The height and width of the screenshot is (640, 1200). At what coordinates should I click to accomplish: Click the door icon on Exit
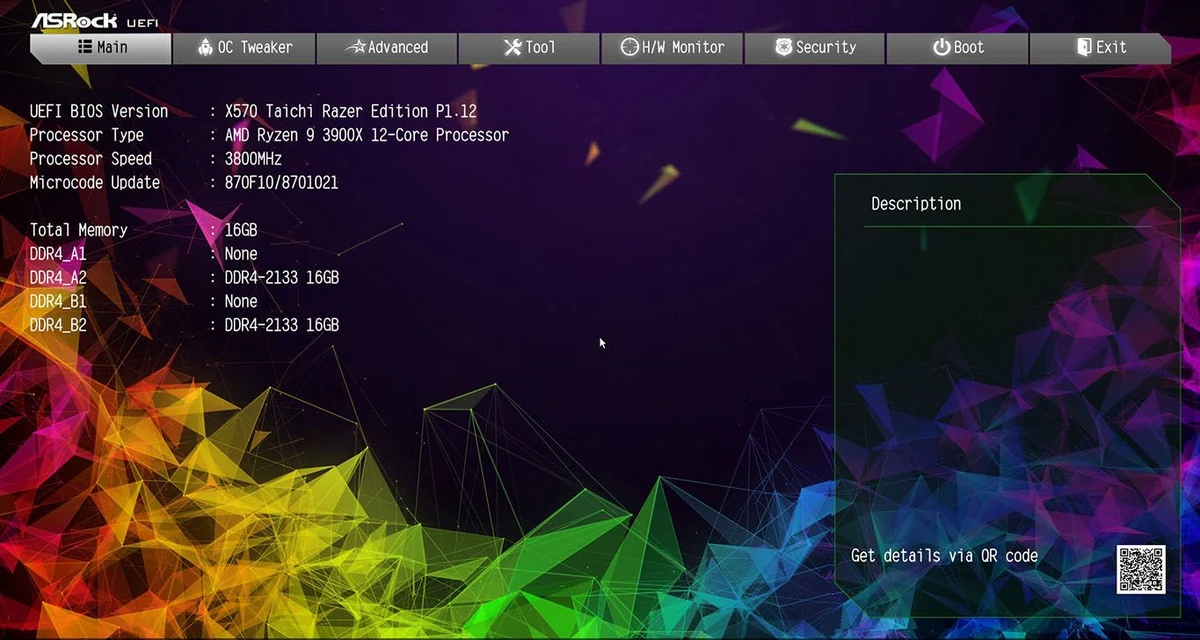pyautogui.click(x=1083, y=47)
